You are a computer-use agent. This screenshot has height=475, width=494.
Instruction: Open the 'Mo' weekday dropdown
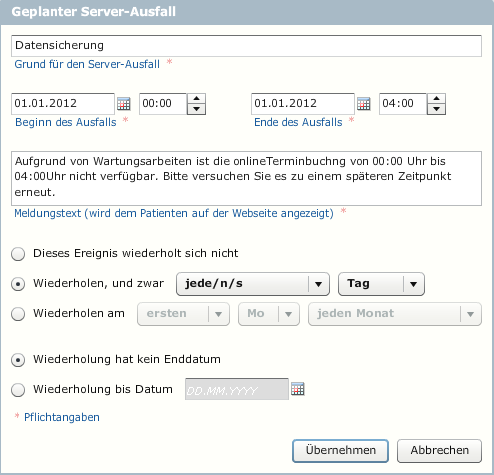click(x=269, y=314)
